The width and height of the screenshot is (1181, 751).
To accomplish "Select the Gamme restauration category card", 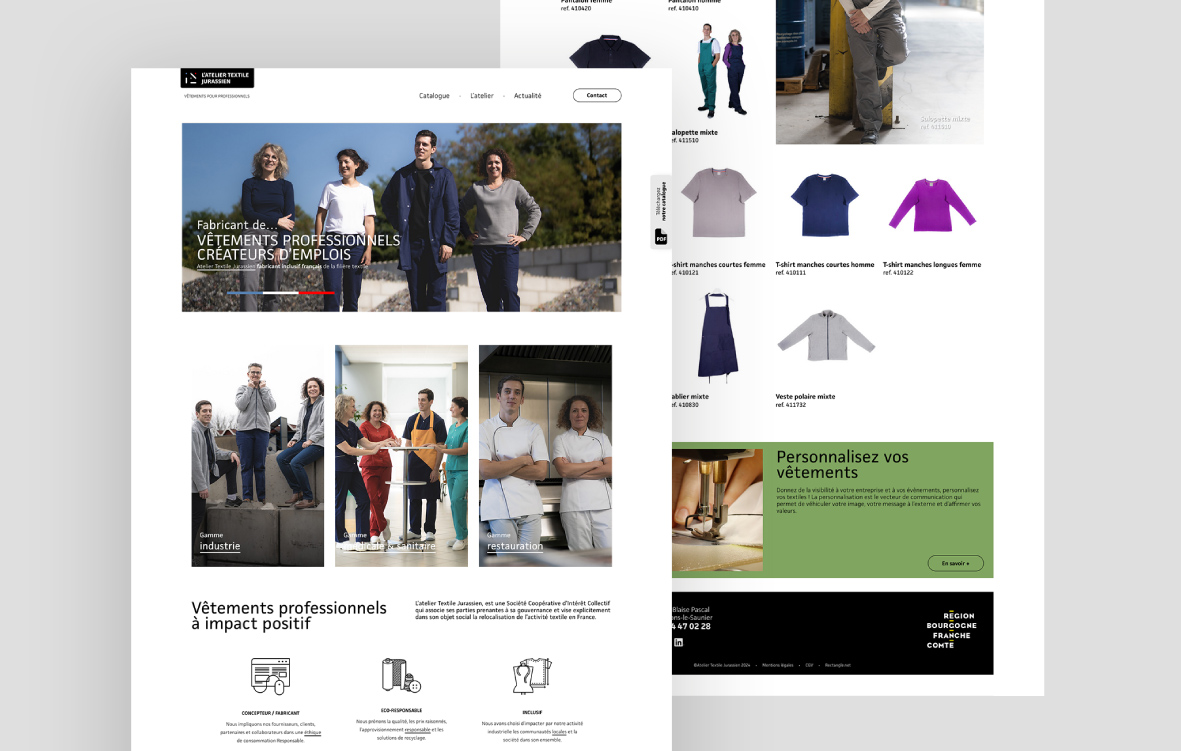I will [x=545, y=456].
